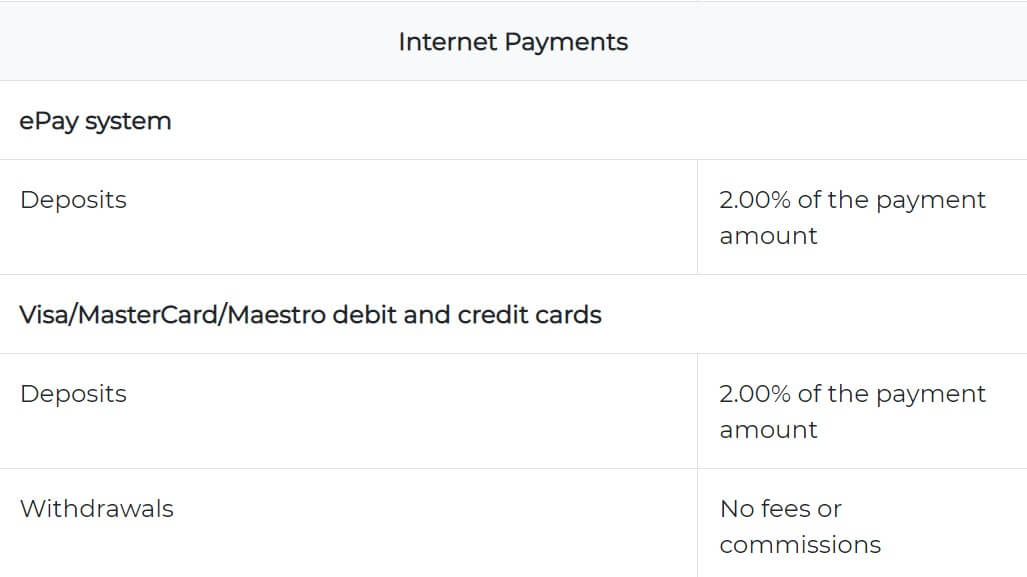
Task: Click Deposits label under ePay system
Action: (x=73, y=200)
